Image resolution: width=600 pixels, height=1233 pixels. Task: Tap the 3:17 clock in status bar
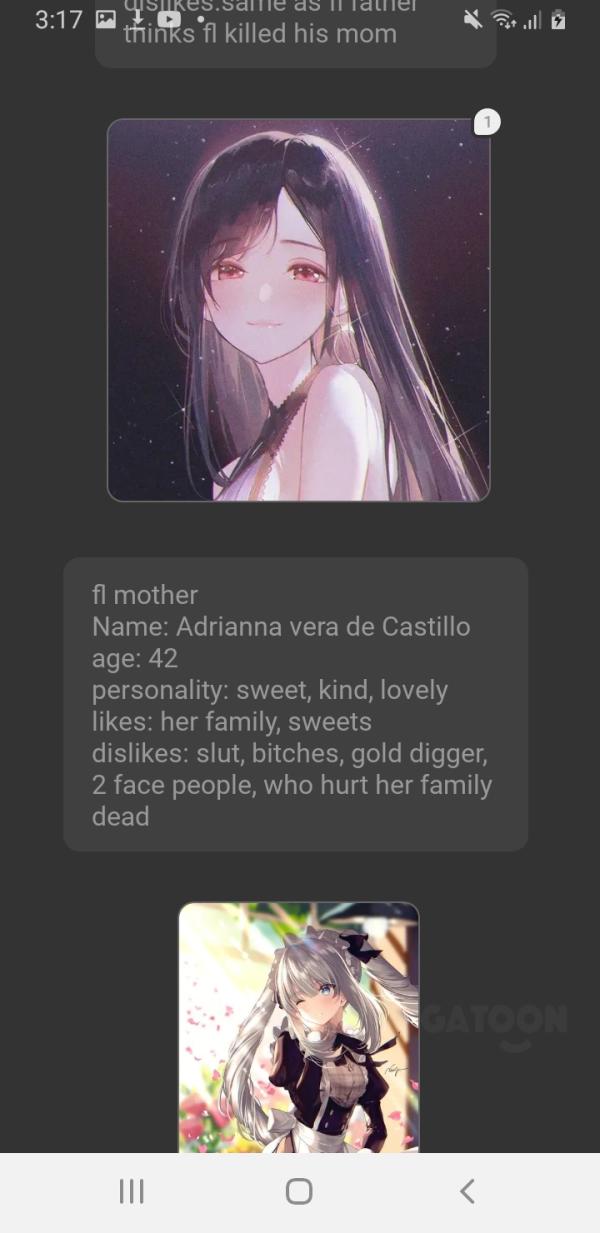click(59, 19)
